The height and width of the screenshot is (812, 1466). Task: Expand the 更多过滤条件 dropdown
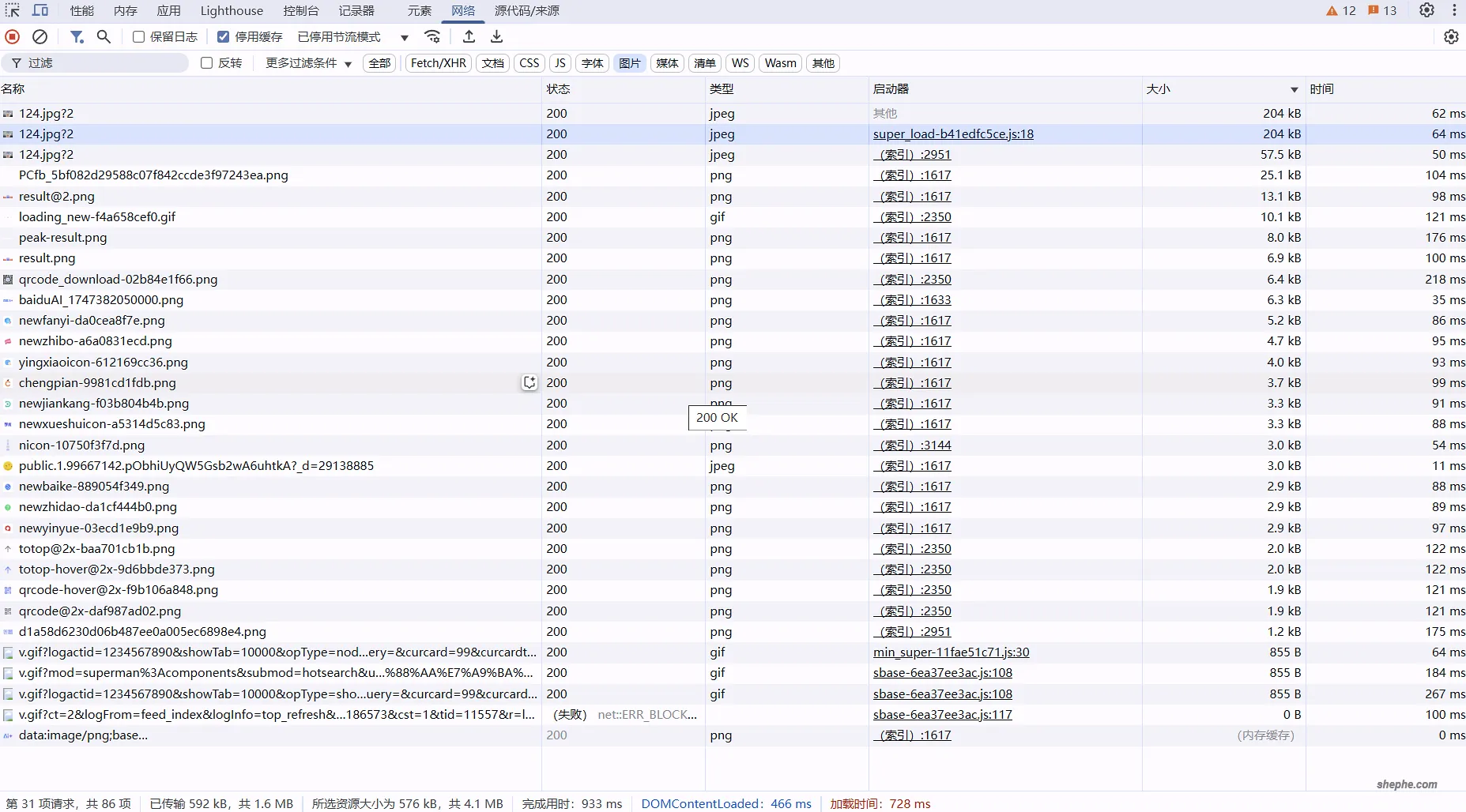[307, 63]
